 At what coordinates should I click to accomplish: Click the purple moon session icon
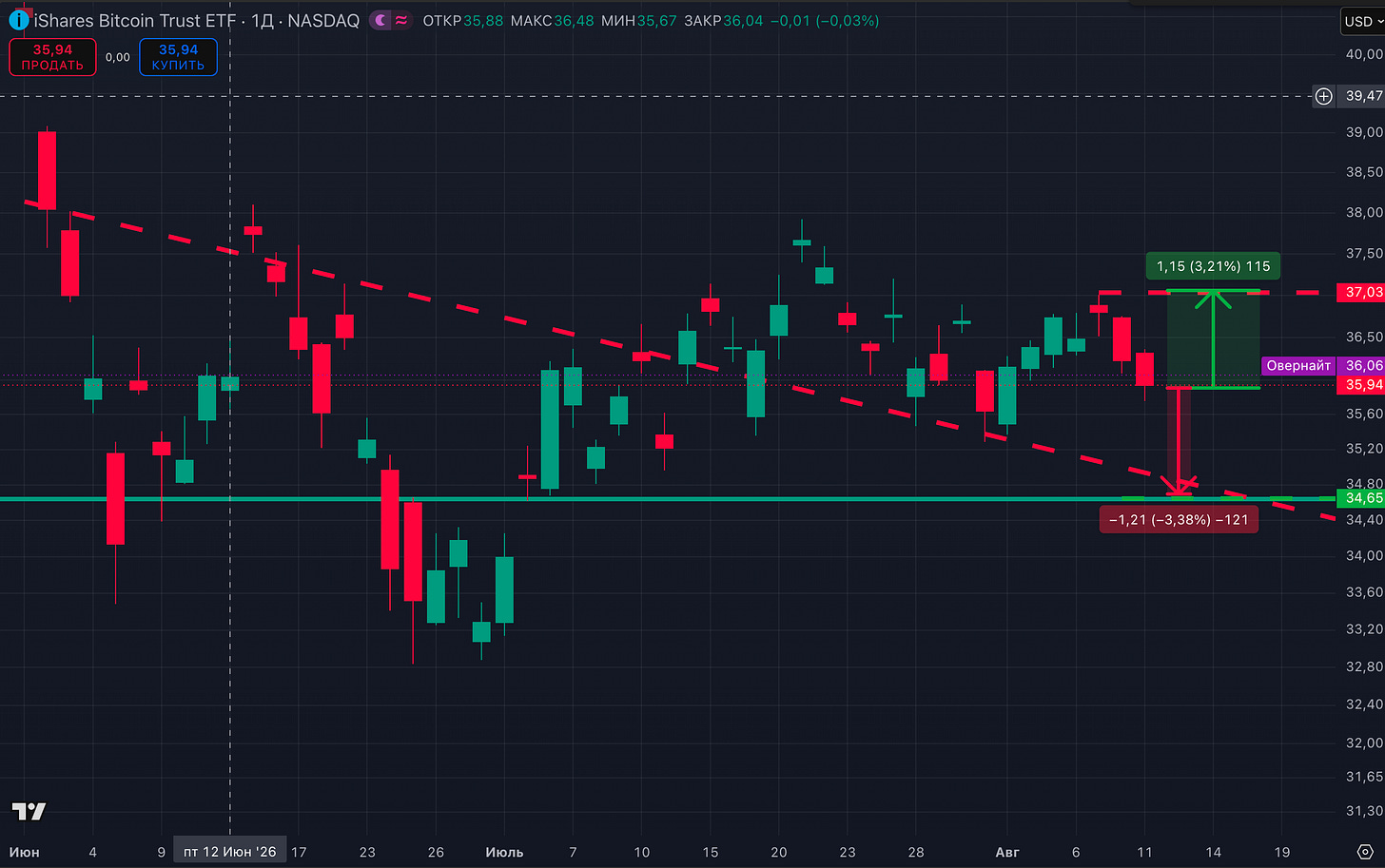click(x=380, y=20)
